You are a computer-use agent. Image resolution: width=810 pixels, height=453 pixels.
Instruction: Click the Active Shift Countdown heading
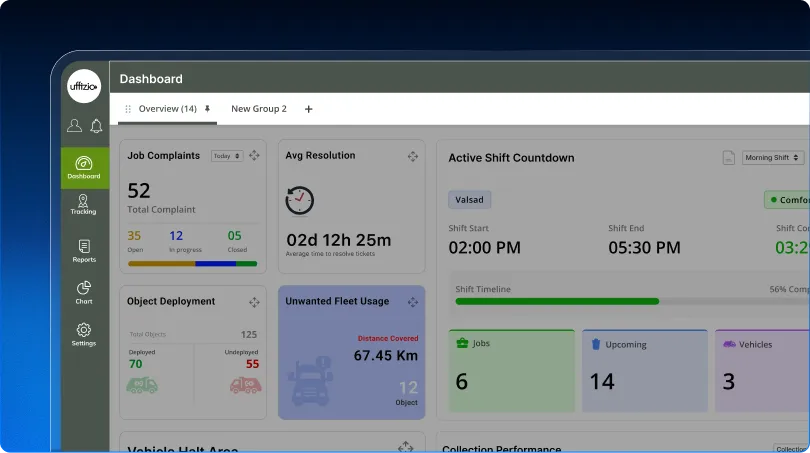[511, 158]
